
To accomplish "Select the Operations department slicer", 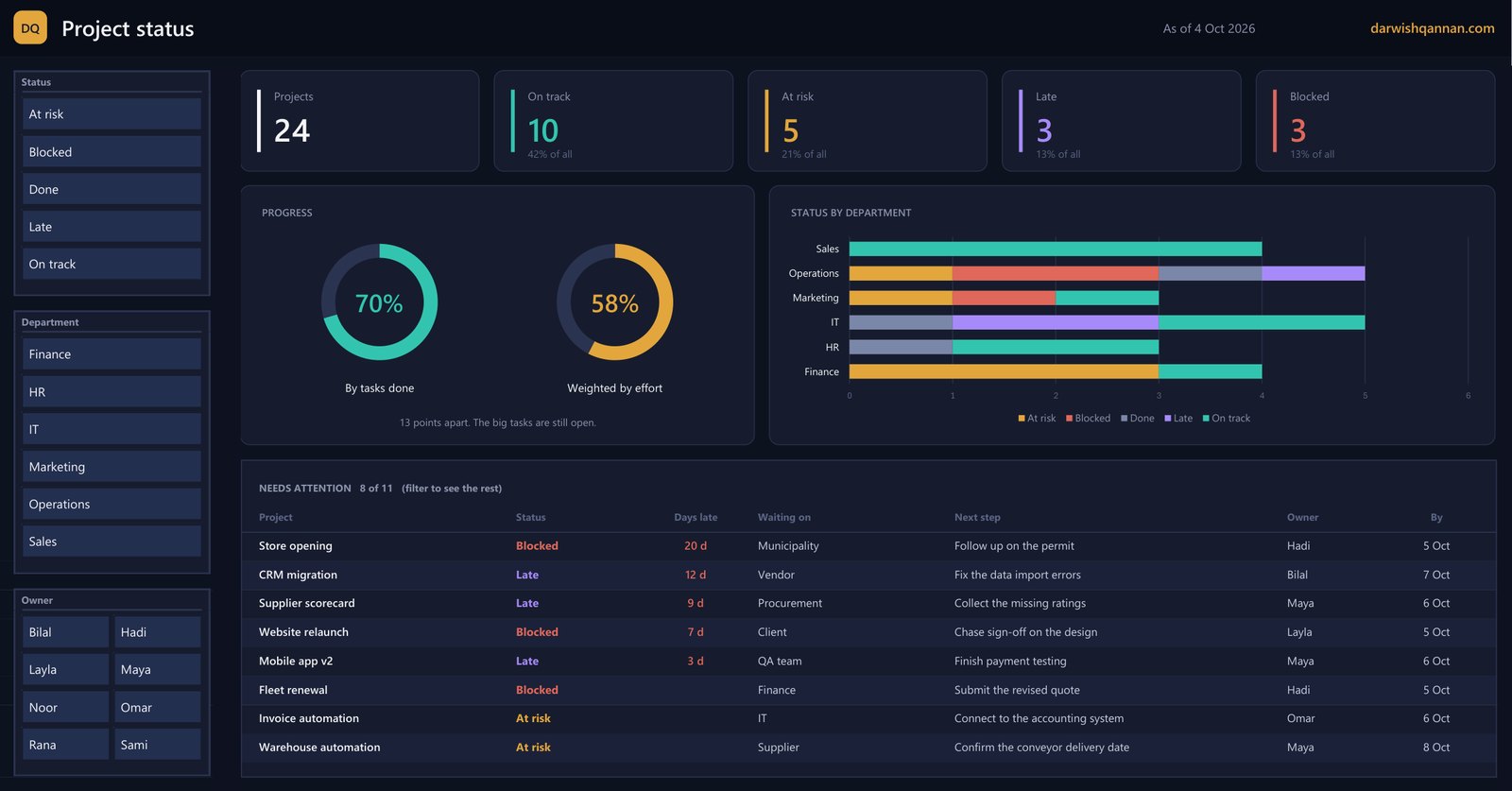I will click(x=112, y=504).
